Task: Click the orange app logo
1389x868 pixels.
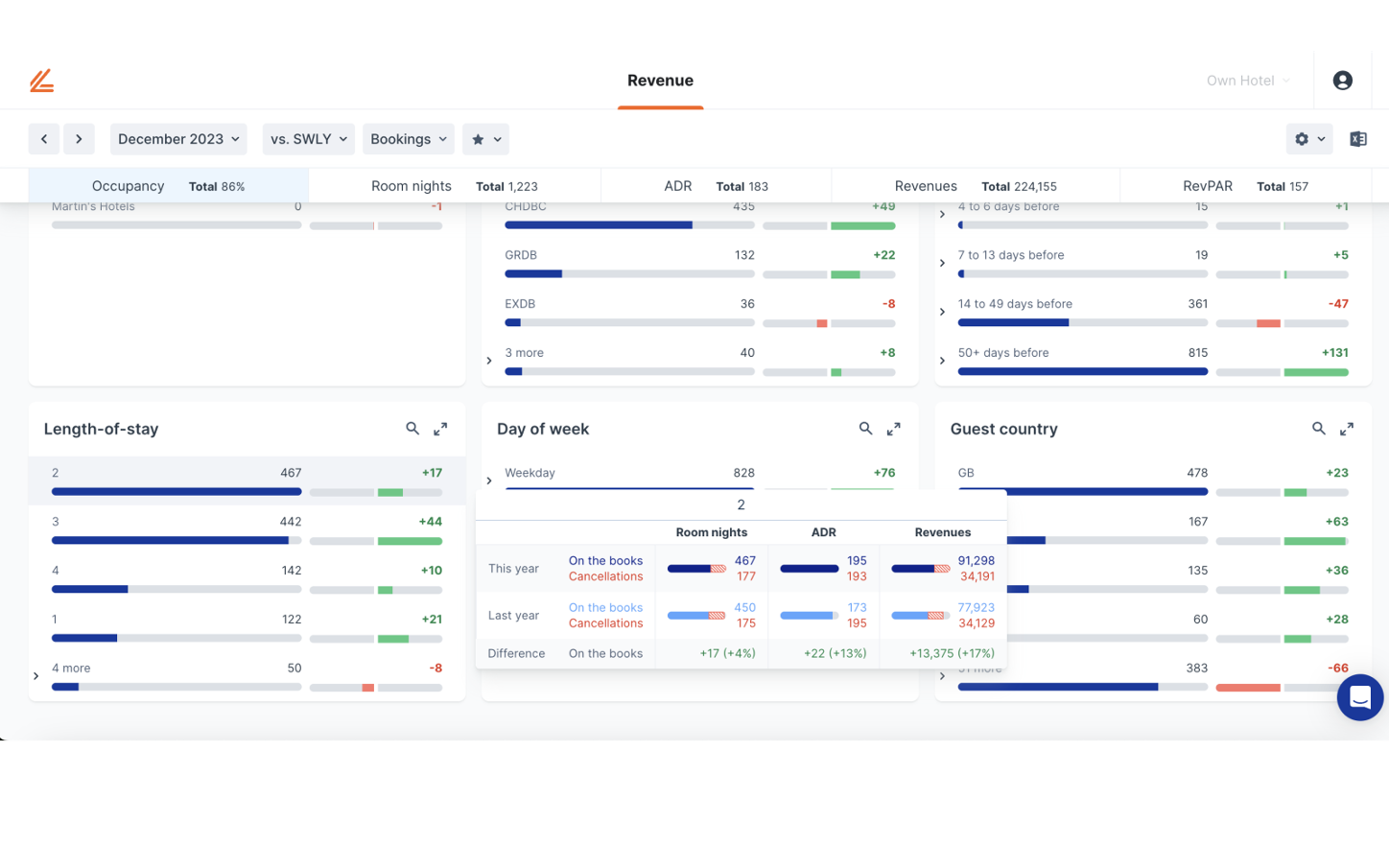Action: pos(41,81)
